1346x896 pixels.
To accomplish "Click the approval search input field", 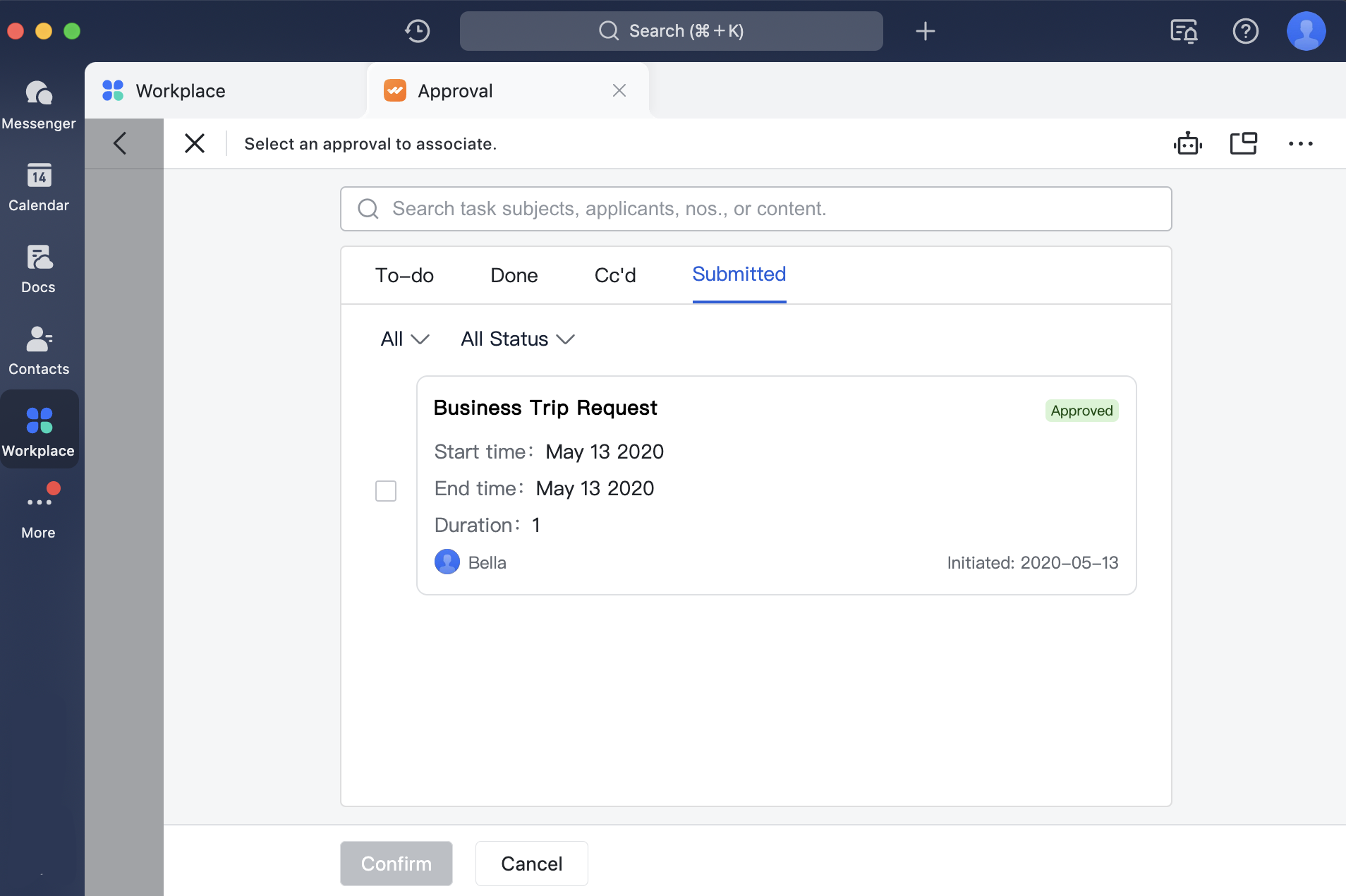I will pyautogui.click(x=755, y=209).
